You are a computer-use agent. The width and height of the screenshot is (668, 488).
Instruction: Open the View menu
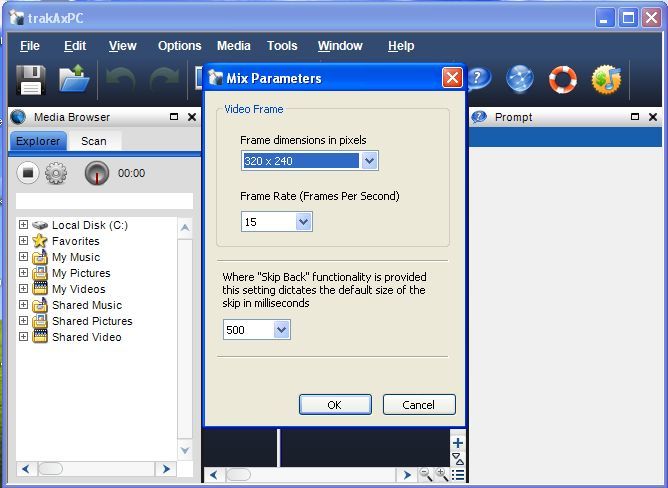123,46
